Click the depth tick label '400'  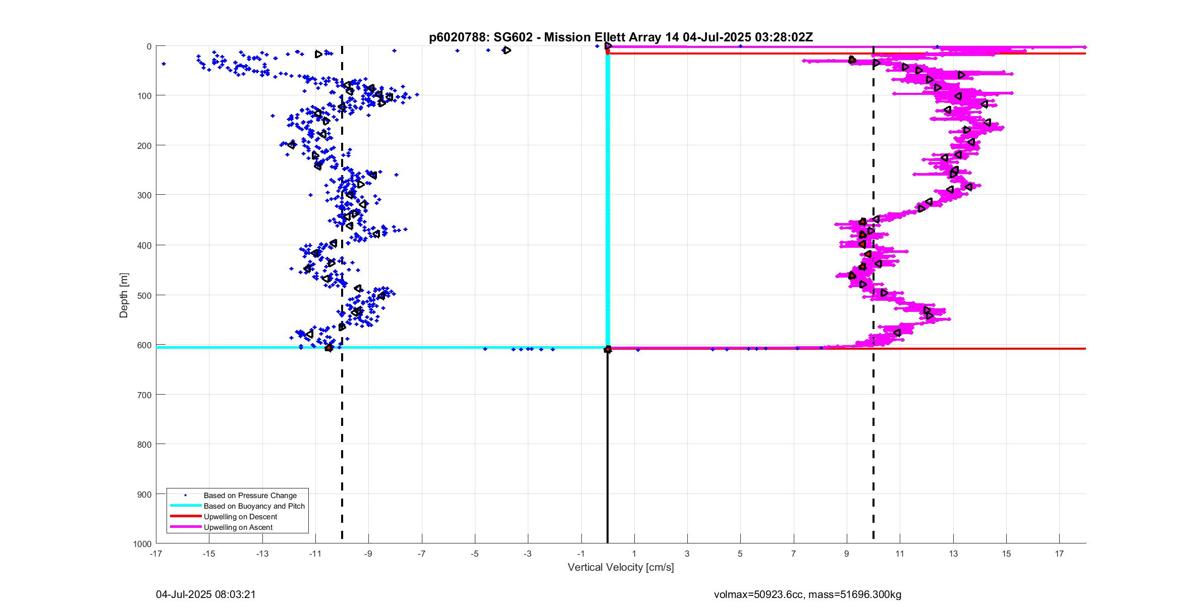tap(143, 245)
